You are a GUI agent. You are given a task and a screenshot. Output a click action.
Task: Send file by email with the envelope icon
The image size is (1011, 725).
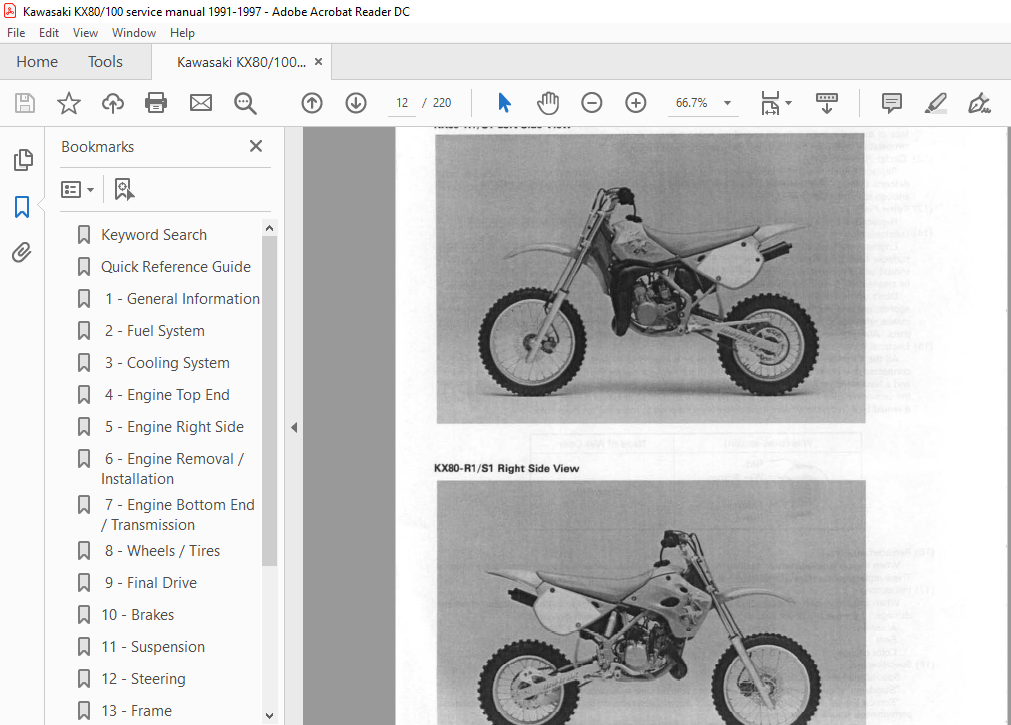click(201, 103)
